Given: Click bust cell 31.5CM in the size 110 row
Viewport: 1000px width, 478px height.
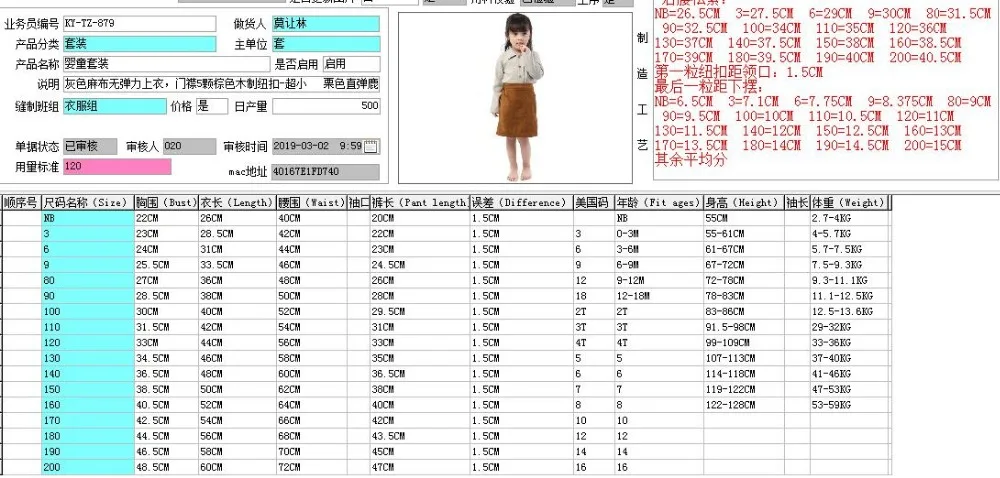Looking at the screenshot, I should [x=166, y=327].
